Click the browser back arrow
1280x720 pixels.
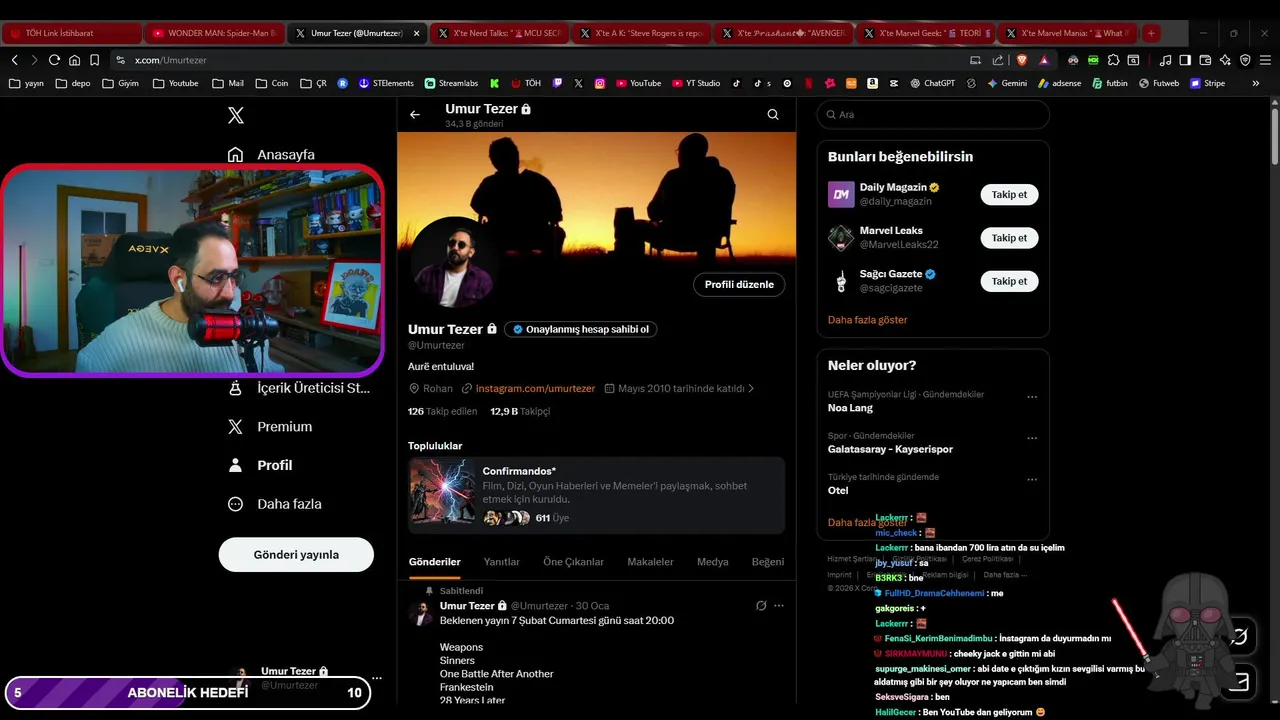tap(15, 60)
